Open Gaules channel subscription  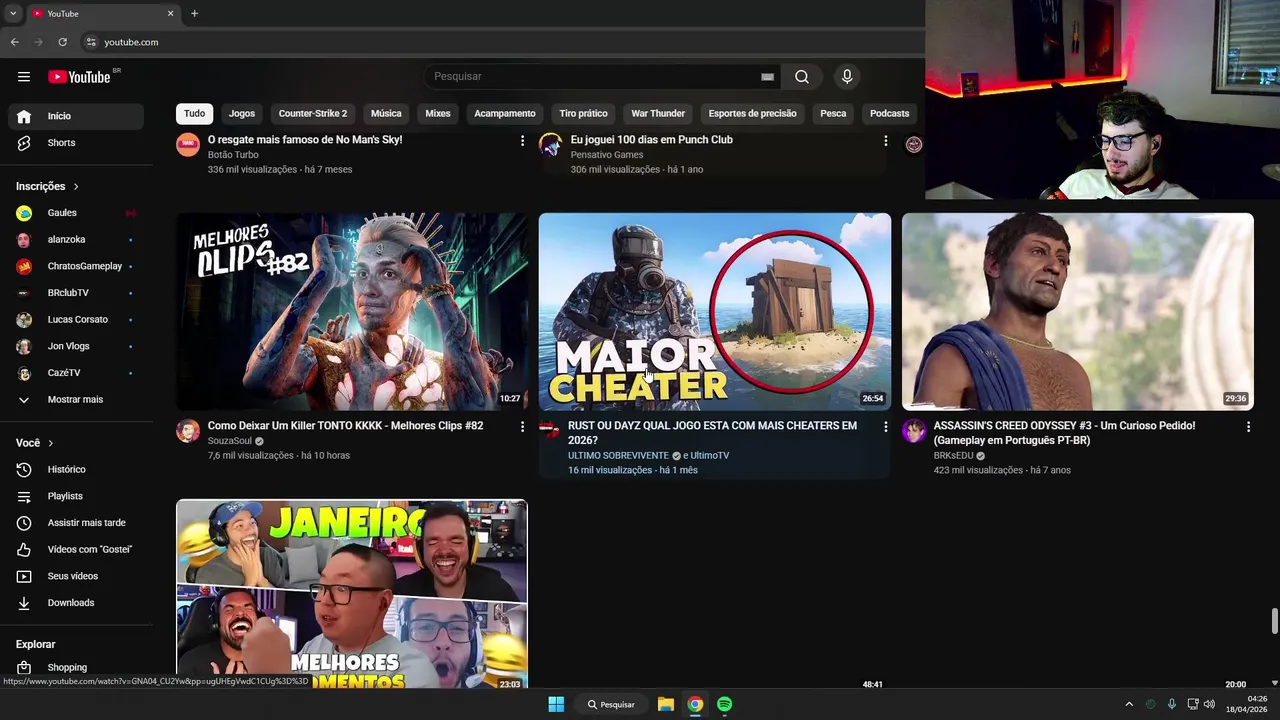pyautogui.click(x=76, y=213)
